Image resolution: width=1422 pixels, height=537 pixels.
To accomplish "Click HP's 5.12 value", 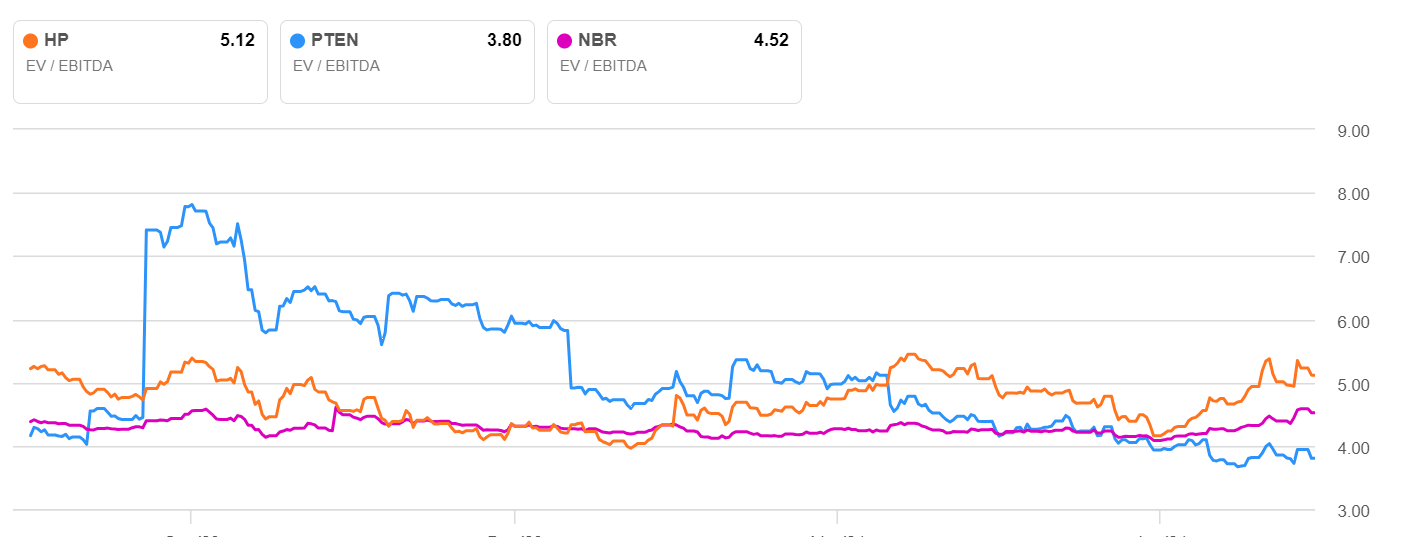I will (237, 41).
